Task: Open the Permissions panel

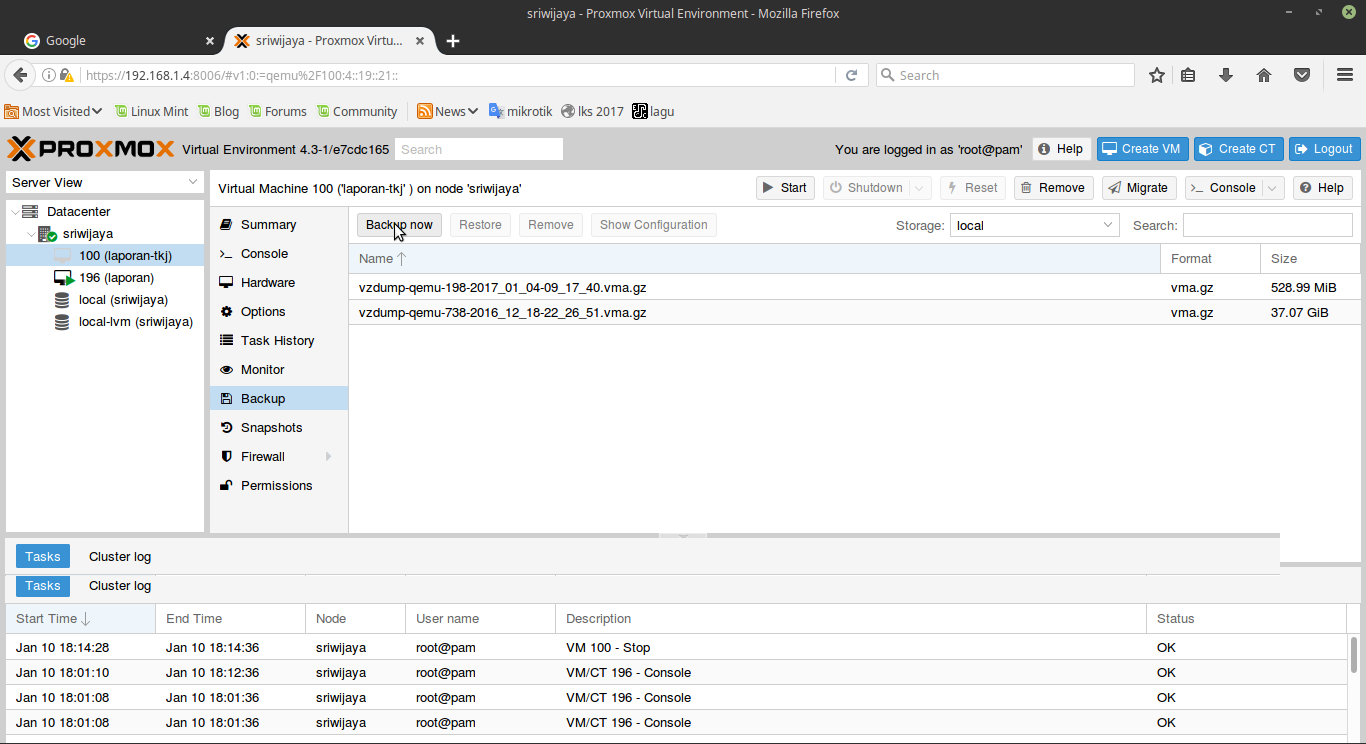Action: click(x=275, y=485)
